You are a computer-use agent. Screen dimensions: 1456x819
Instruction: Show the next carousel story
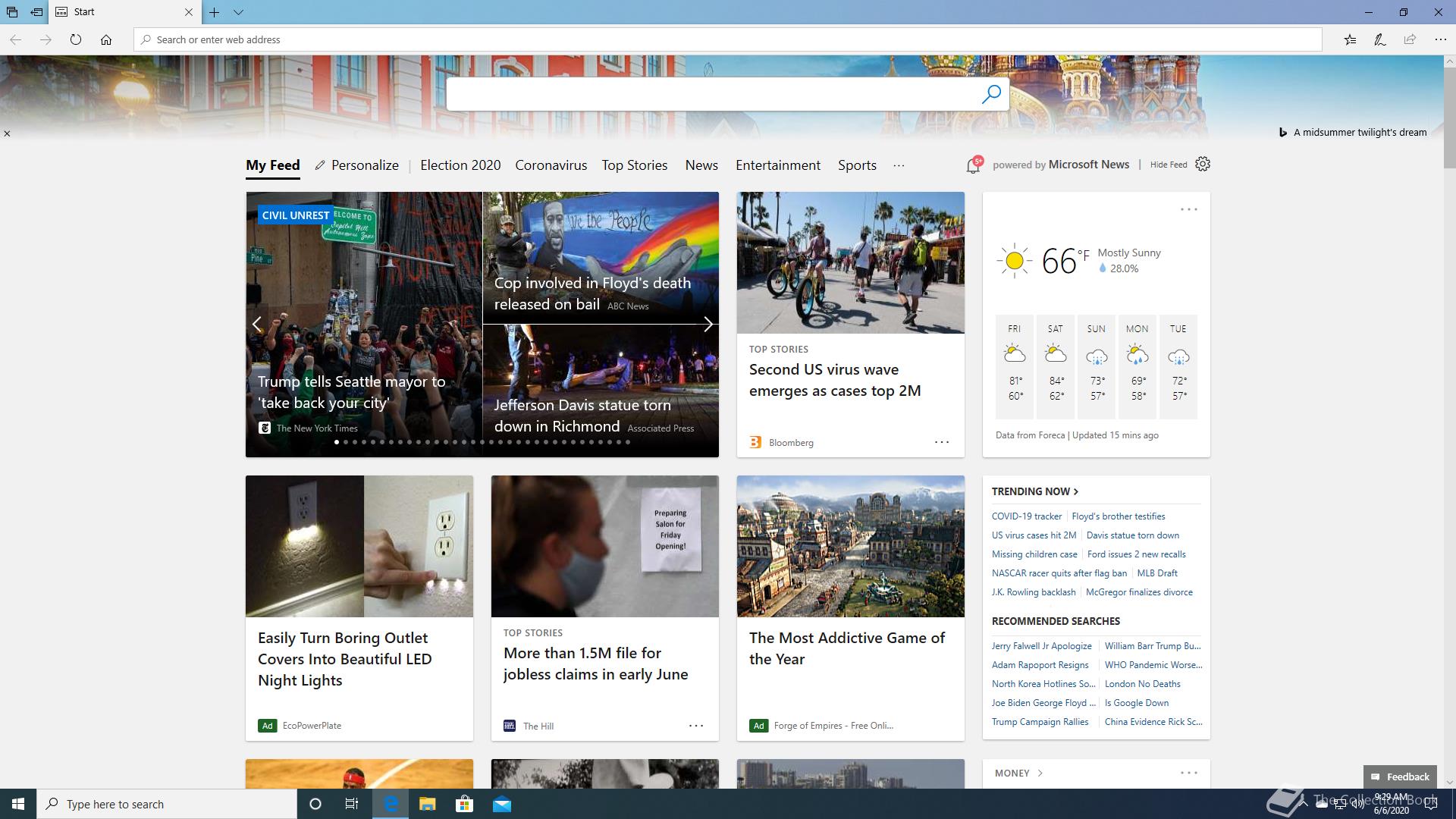click(x=708, y=325)
